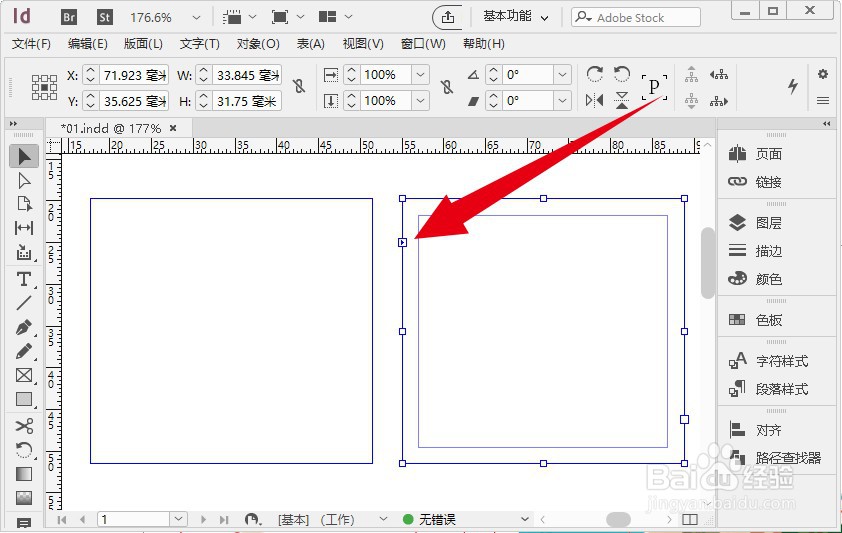Open the Bridge (Br) icon
This screenshot has width=842, height=533.
69,17
